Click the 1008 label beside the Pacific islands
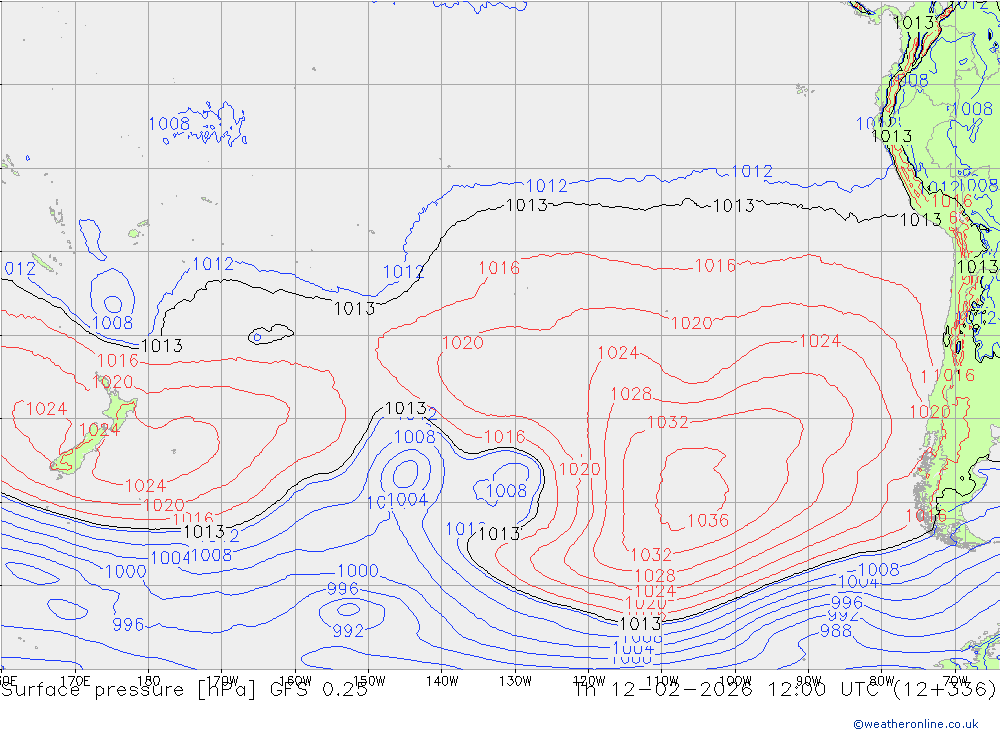The height and width of the screenshot is (733, 1000). coord(169,124)
